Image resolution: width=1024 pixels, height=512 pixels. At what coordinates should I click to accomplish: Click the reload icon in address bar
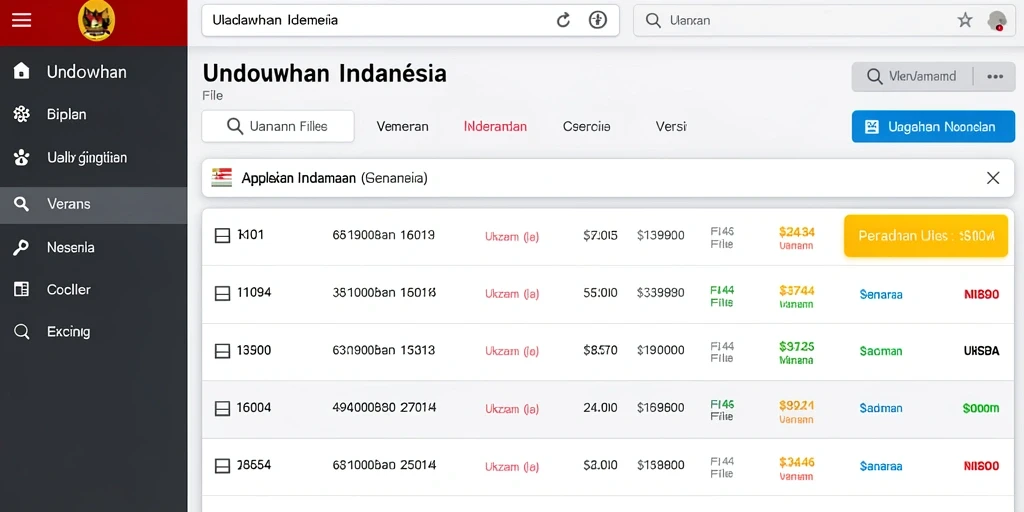[564, 20]
